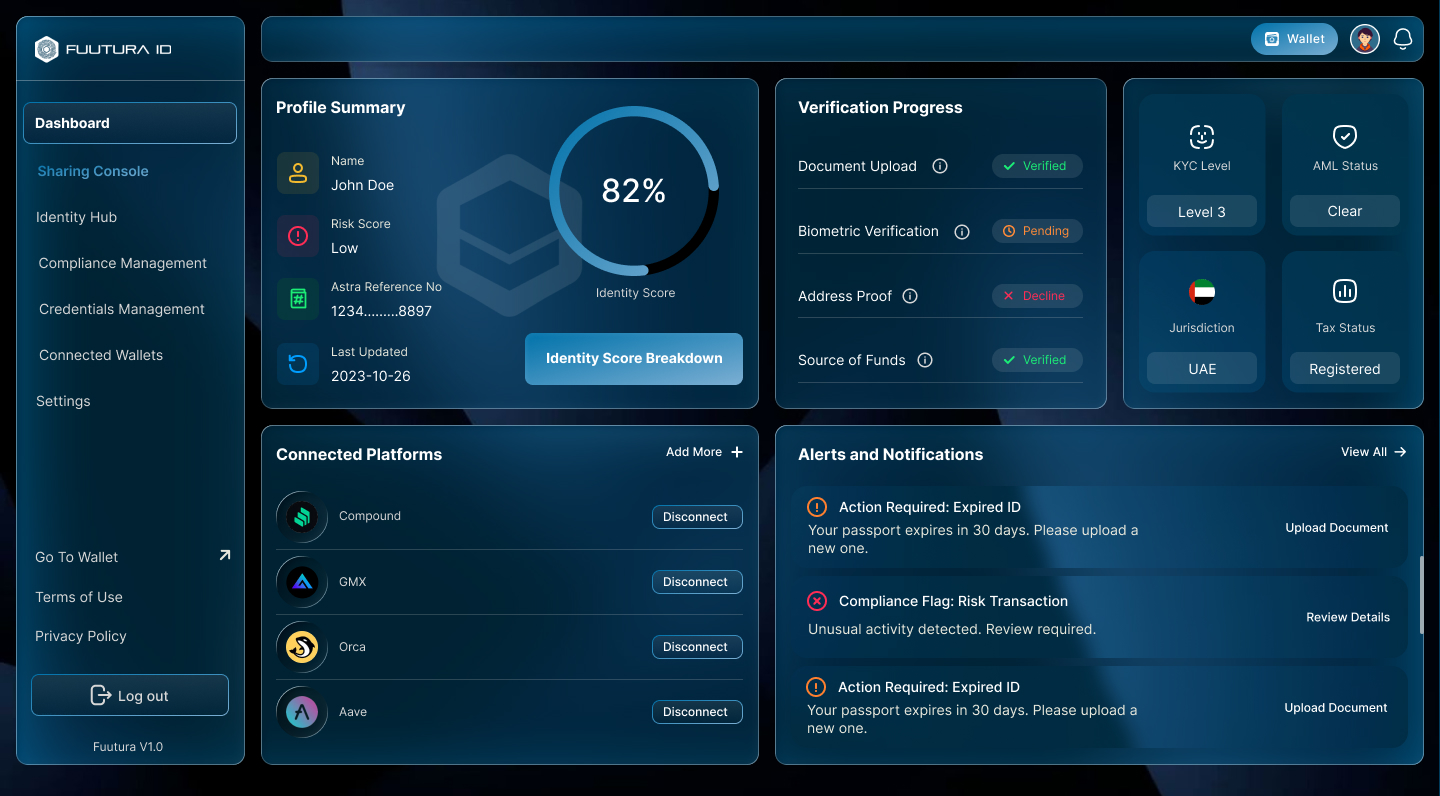Open notifications bell icon

(1403, 39)
